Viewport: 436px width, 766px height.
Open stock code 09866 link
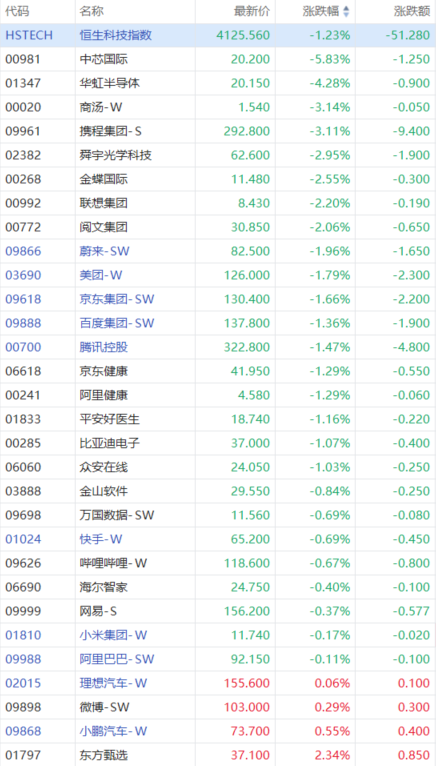click(23, 251)
